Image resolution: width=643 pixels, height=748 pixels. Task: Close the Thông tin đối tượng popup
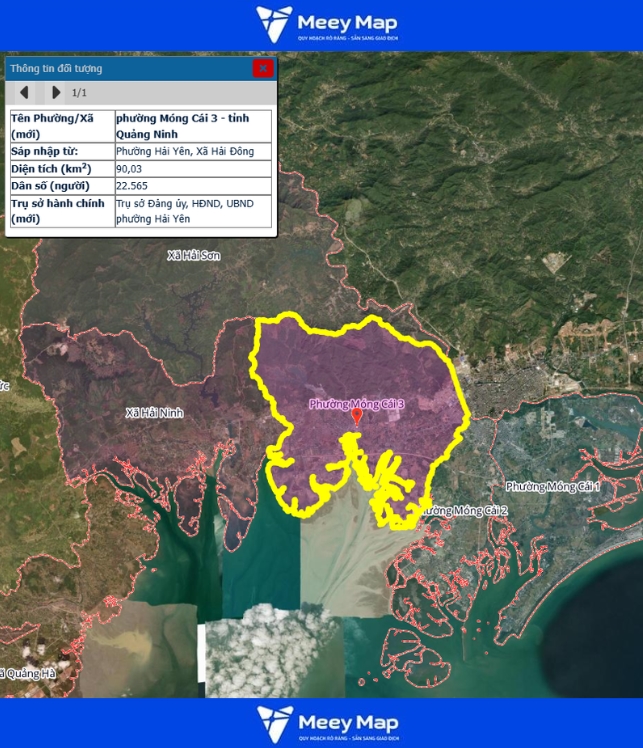(263, 68)
